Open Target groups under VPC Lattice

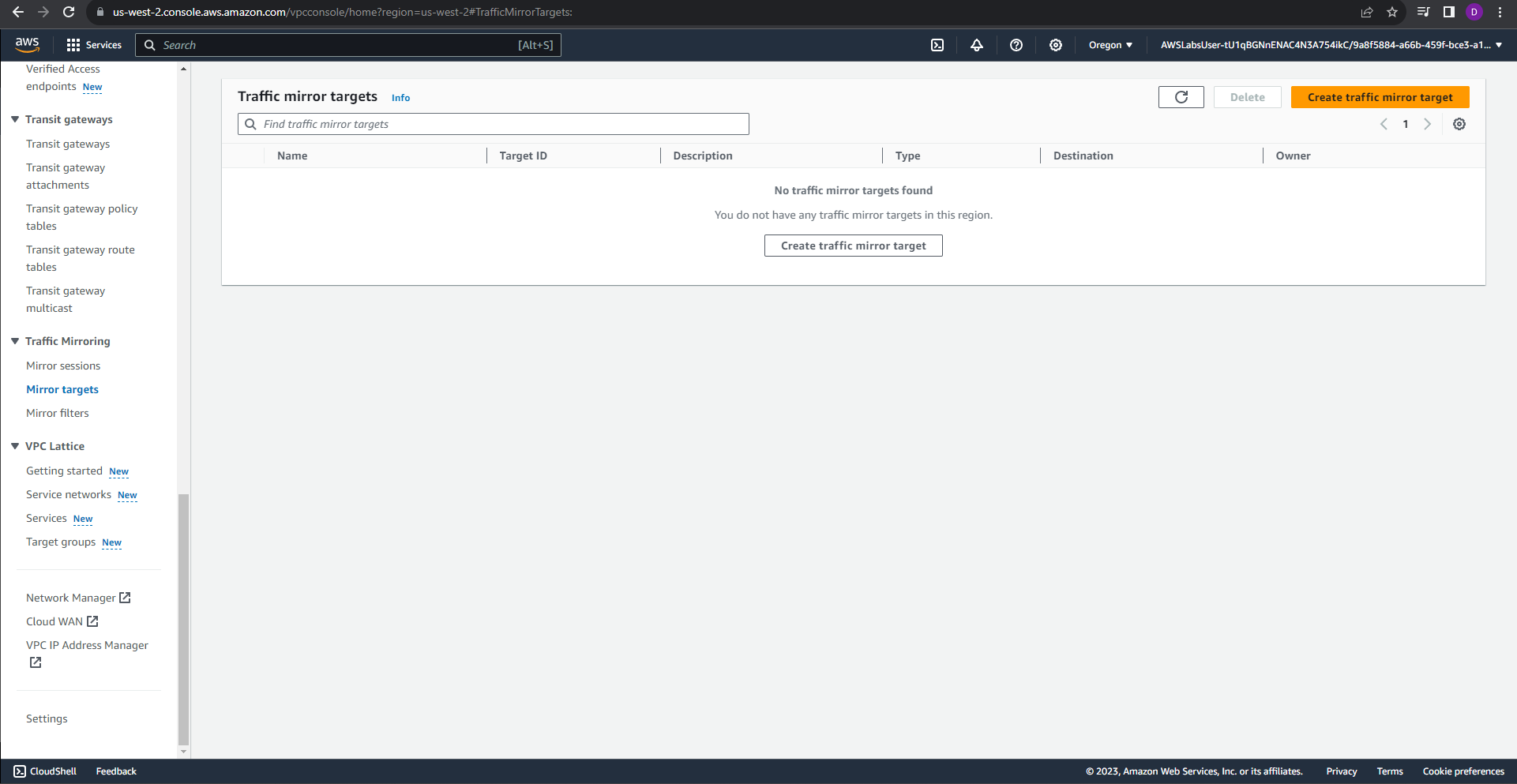(61, 542)
